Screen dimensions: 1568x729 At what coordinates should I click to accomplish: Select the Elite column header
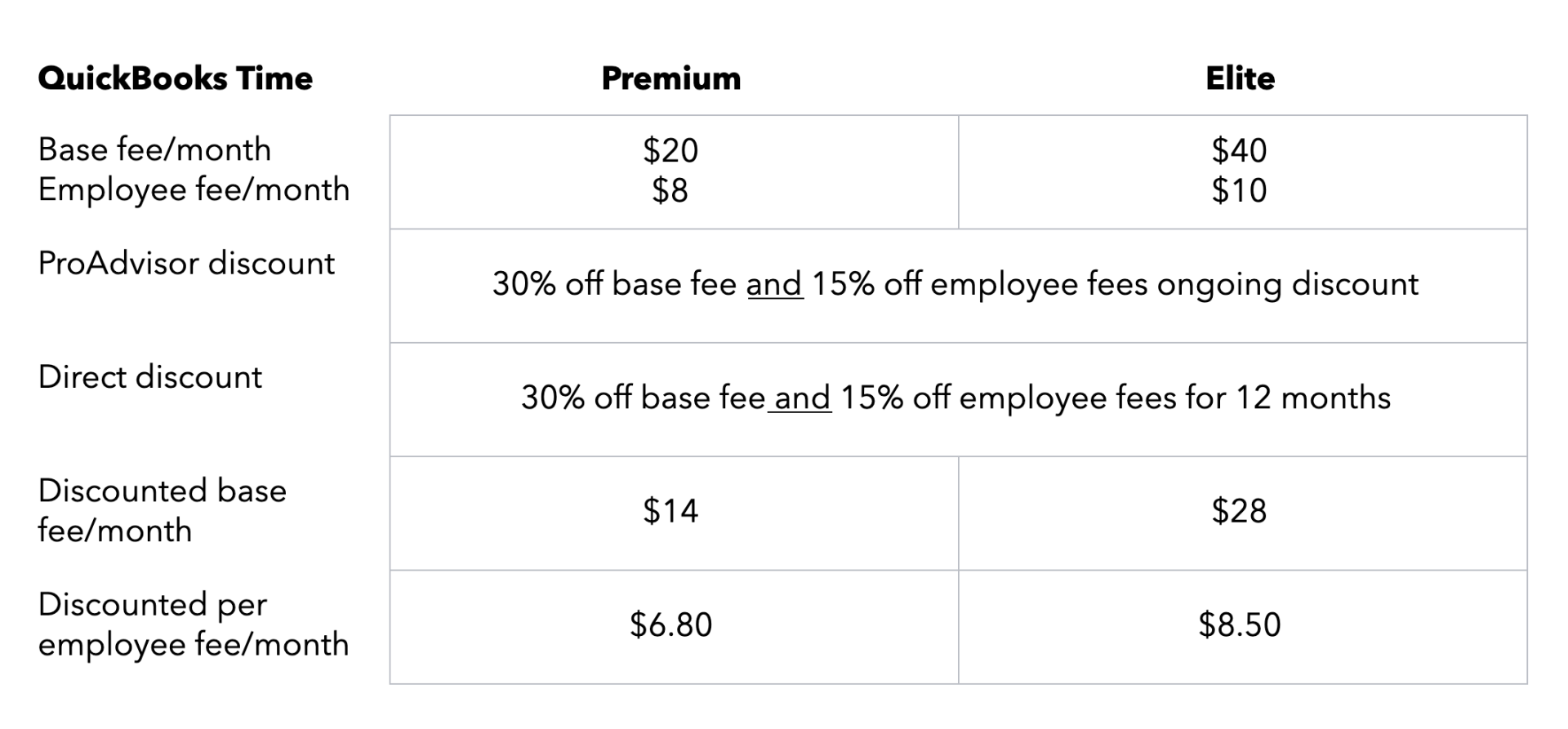pos(1240,78)
